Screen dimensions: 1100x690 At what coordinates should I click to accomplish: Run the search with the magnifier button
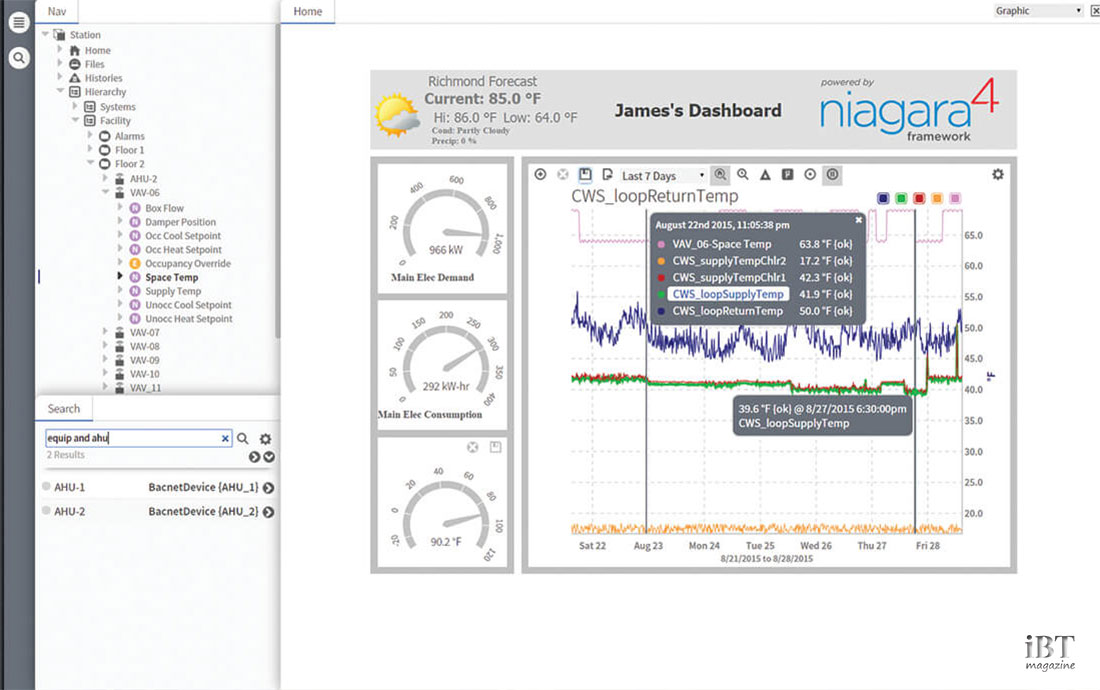[243, 438]
